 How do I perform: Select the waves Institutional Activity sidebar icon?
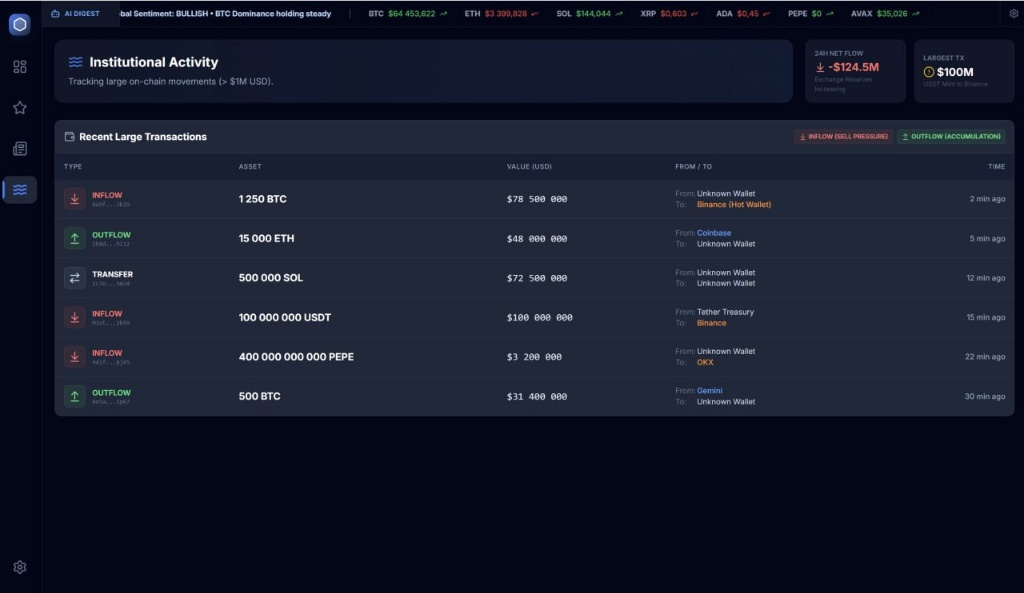(19, 190)
